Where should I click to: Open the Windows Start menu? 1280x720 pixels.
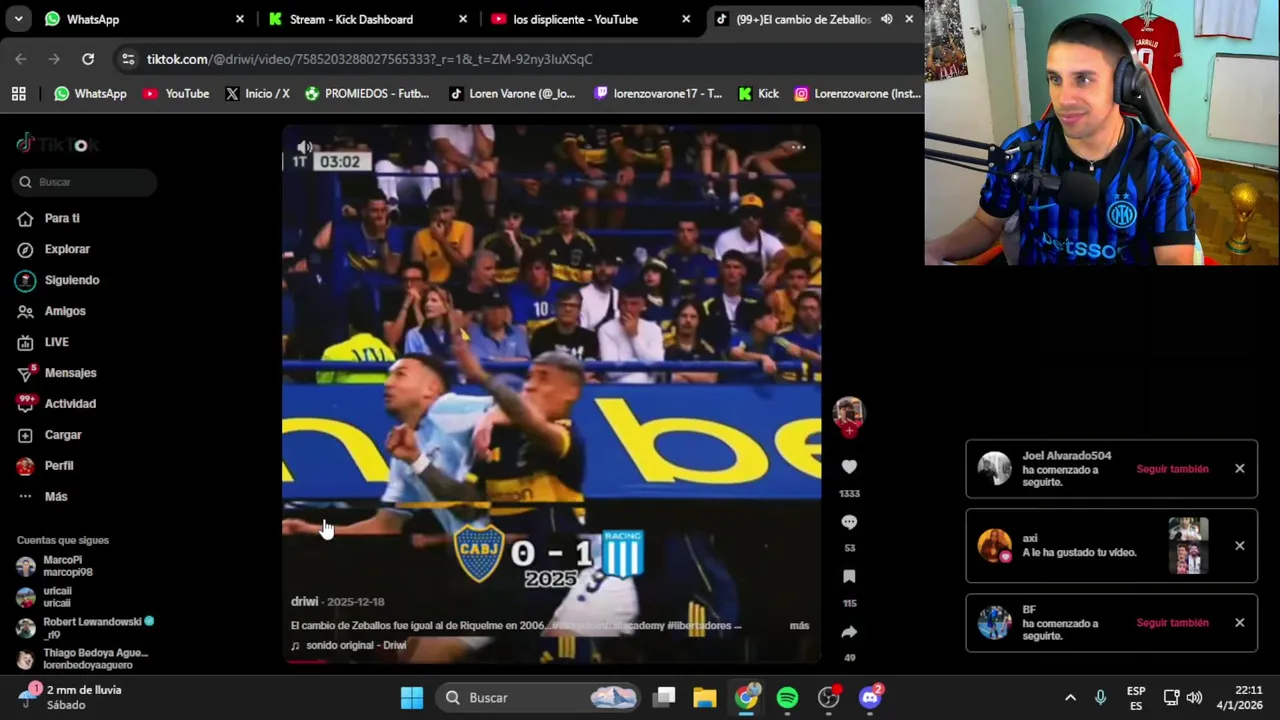pos(412,697)
